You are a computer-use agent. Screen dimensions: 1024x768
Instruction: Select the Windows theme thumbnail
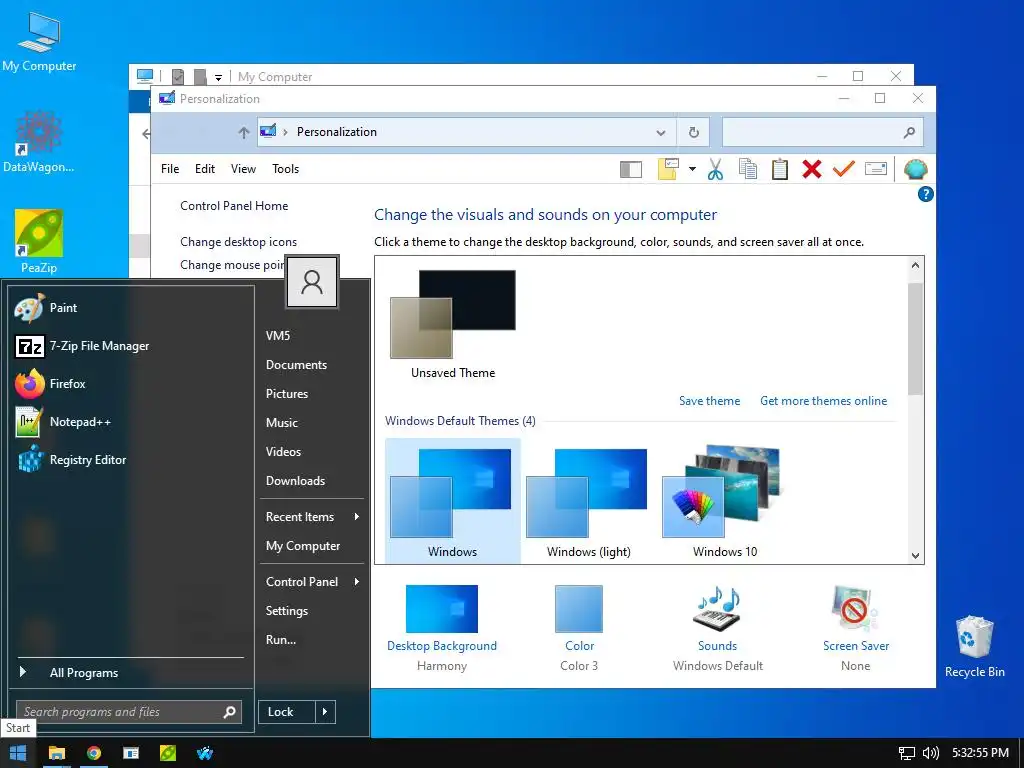click(x=453, y=501)
